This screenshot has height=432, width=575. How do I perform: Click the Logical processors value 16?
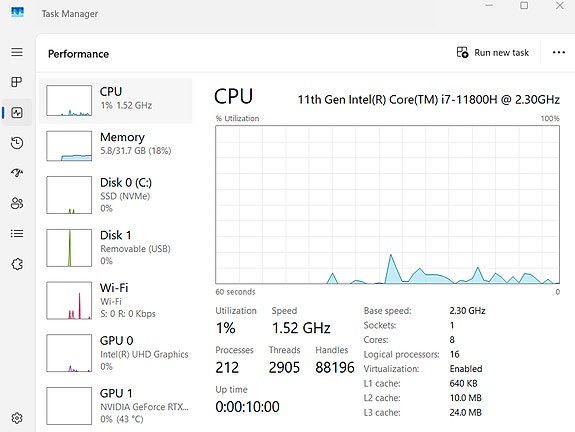[455, 354]
